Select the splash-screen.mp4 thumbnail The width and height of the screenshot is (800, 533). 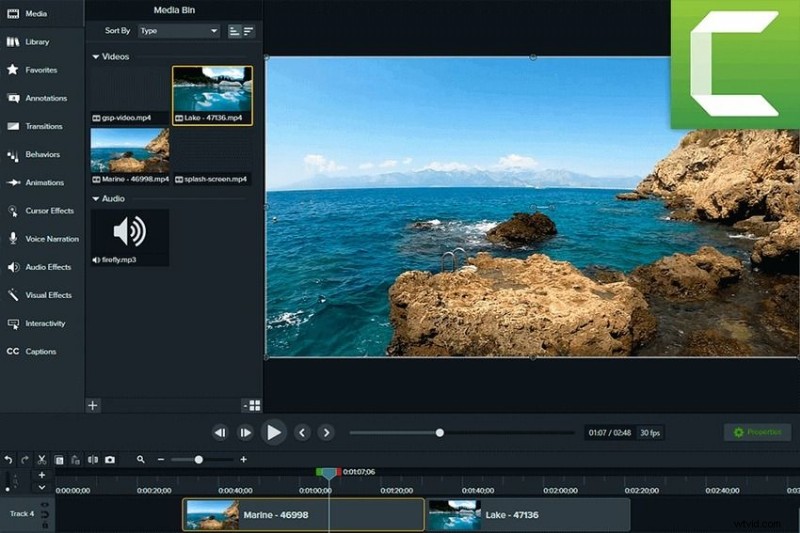click(212, 156)
